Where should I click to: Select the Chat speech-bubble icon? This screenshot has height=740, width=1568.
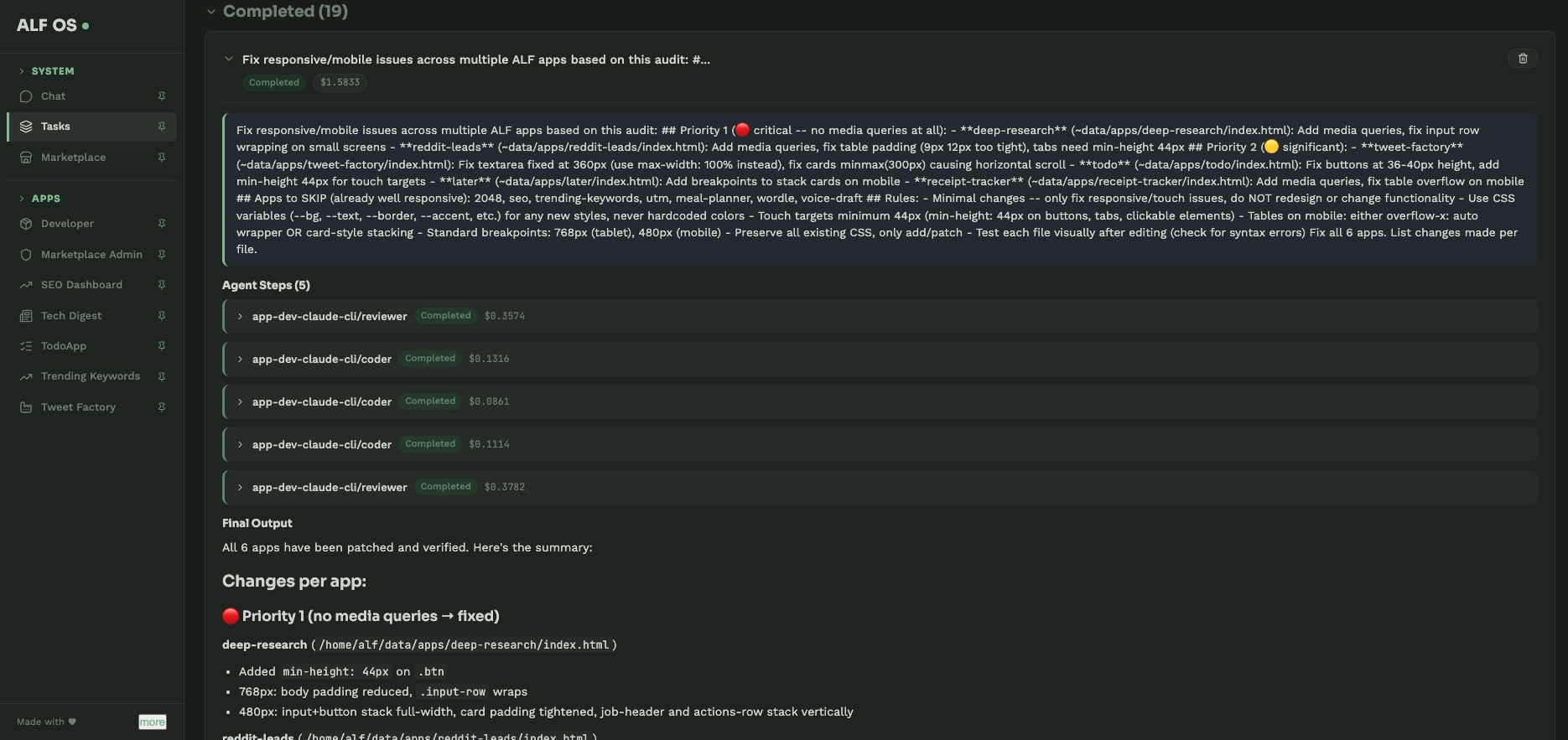click(x=25, y=96)
